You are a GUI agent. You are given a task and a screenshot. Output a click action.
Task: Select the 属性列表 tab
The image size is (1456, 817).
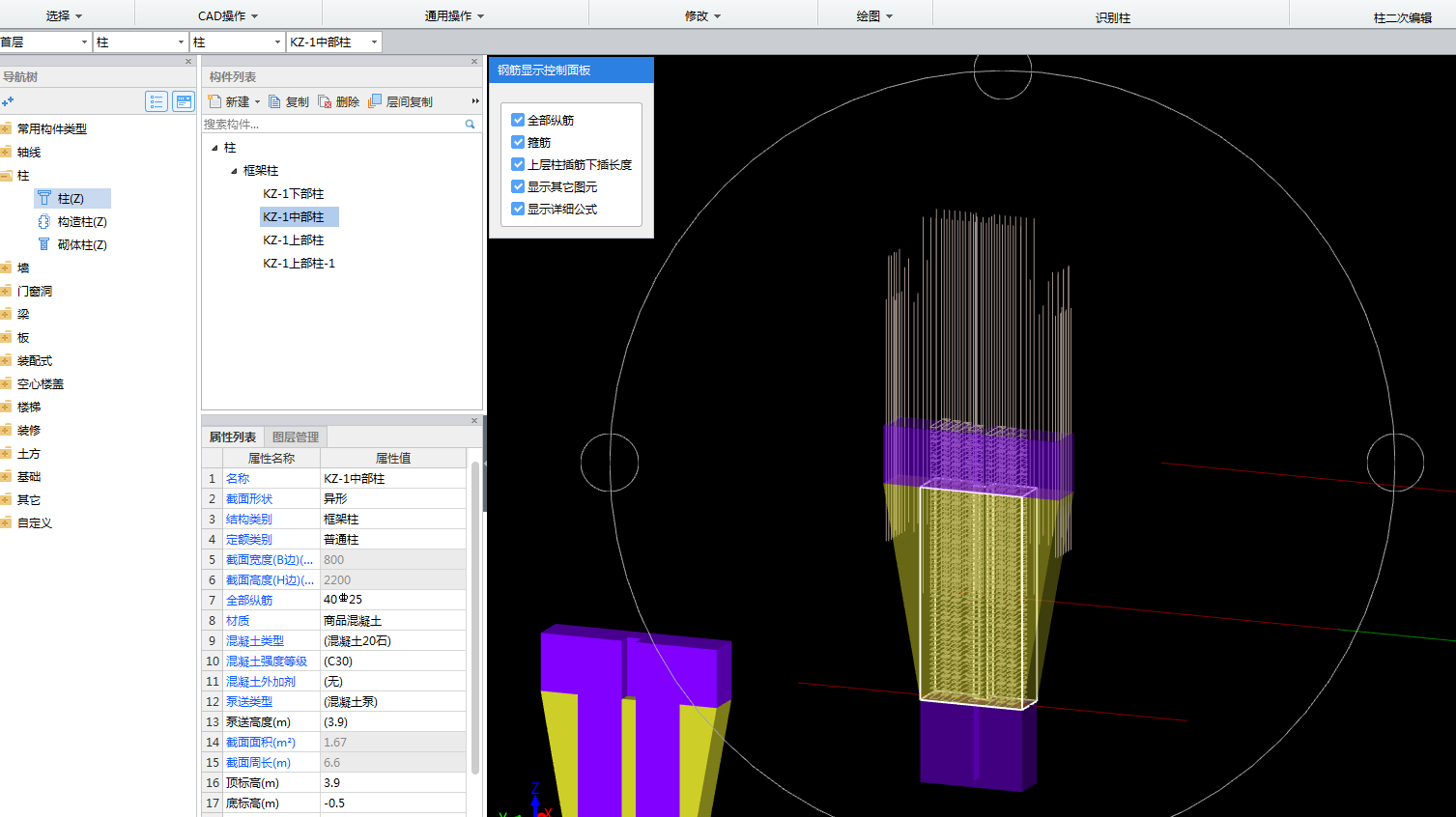pyautogui.click(x=233, y=437)
